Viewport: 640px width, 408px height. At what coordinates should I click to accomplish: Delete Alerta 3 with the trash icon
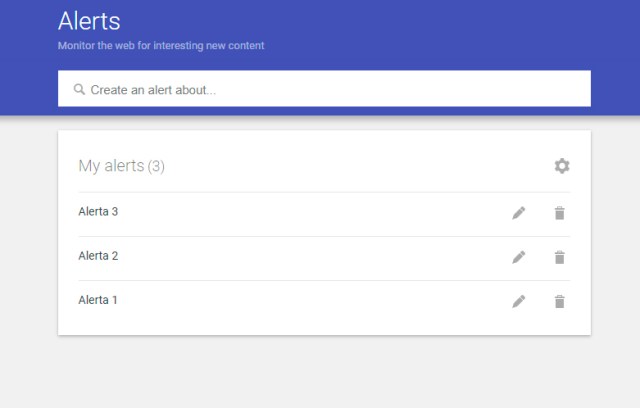pyautogui.click(x=560, y=213)
